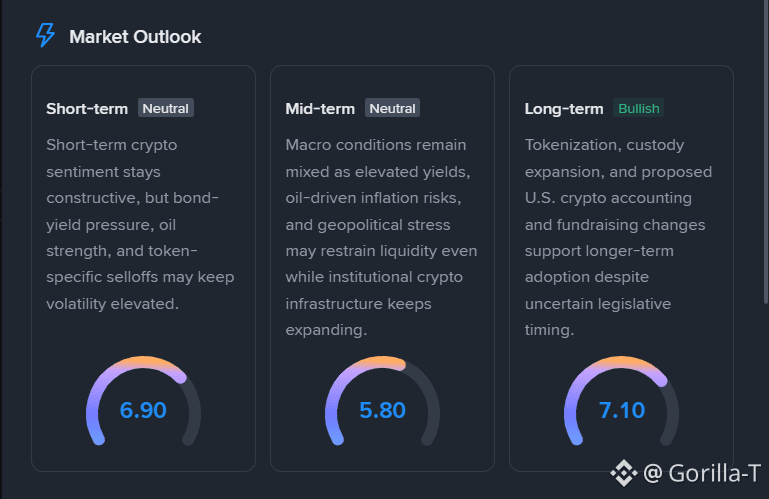Click the Short-term 6.90 gauge

(143, 401)
